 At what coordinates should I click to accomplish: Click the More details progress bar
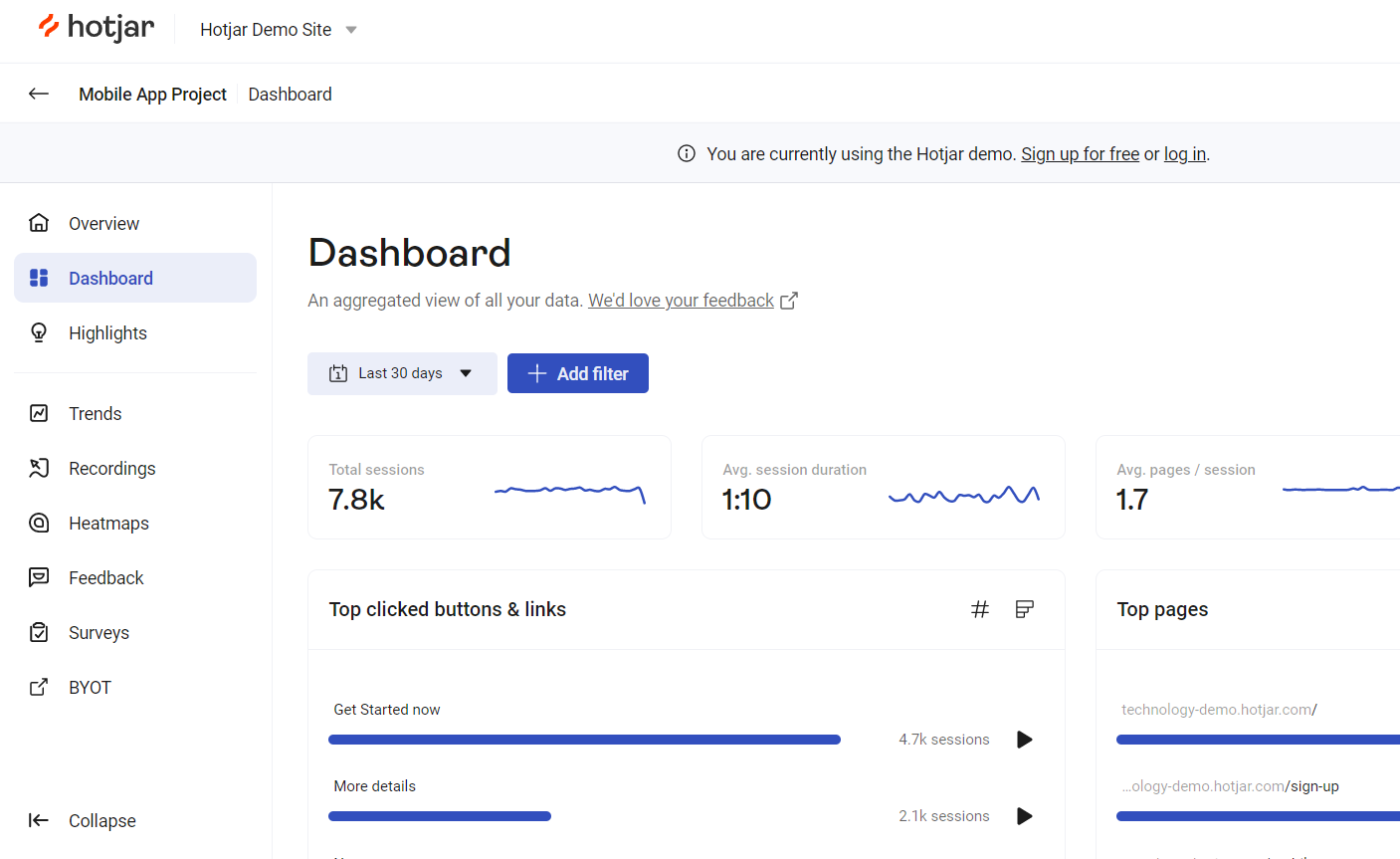tap(440, 816)
